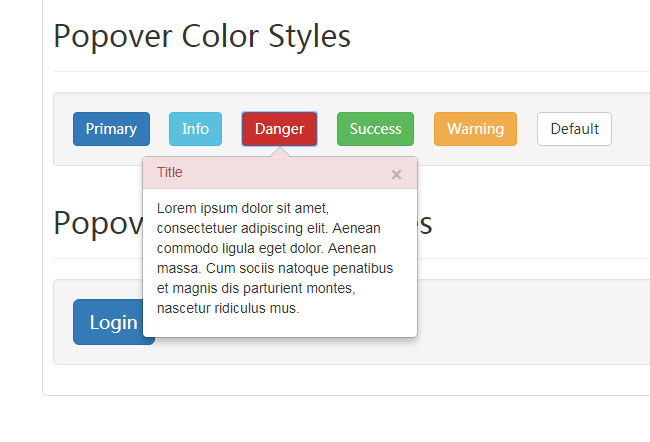This screenshot has width=650, height=442.
Task: Toggle the red Danger popover button
Action: tap(280, 129)
